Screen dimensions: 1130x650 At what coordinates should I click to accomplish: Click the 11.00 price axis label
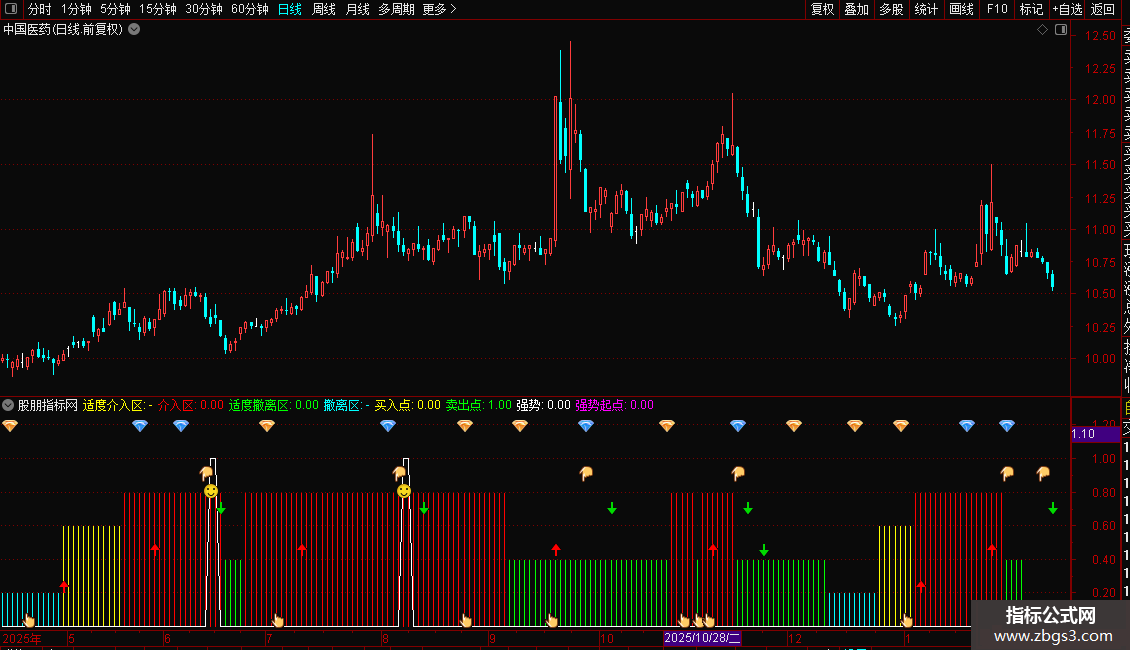pyautogui.click(x=1100, y=230)
